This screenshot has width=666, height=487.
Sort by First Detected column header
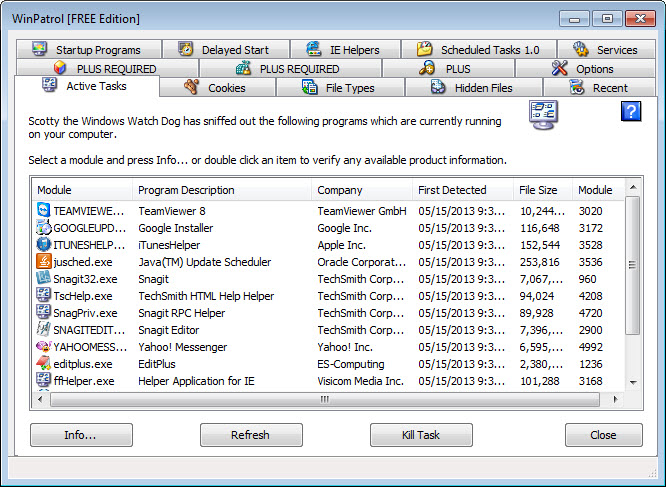(x=463, y=190)
